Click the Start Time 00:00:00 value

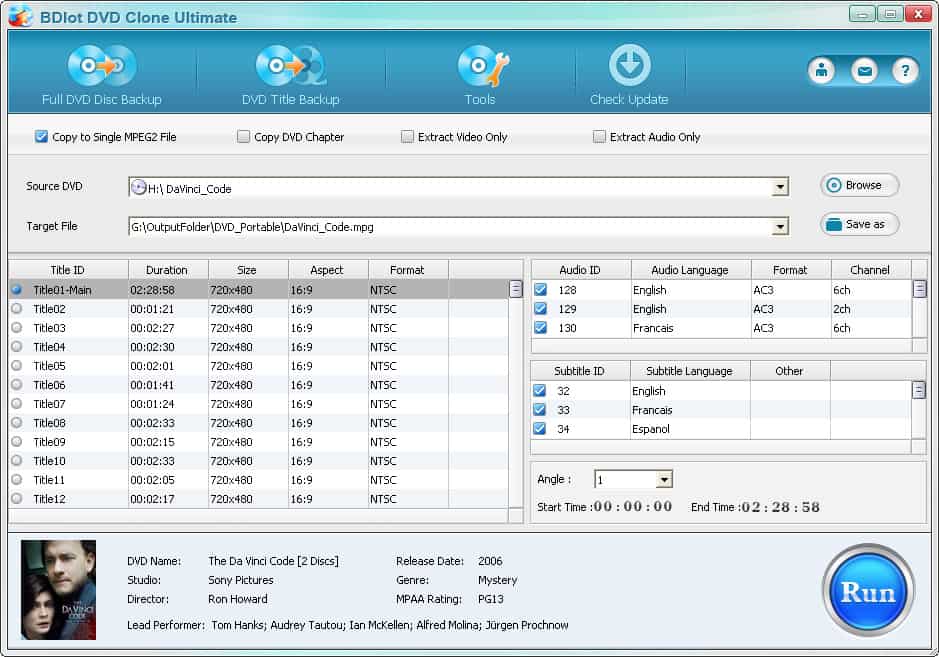(632, 507)
